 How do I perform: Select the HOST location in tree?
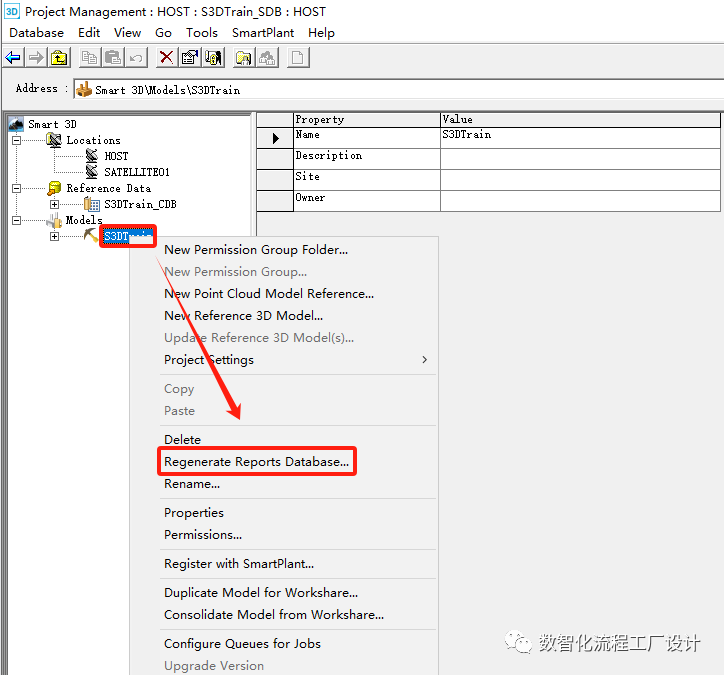pos(116,156)
